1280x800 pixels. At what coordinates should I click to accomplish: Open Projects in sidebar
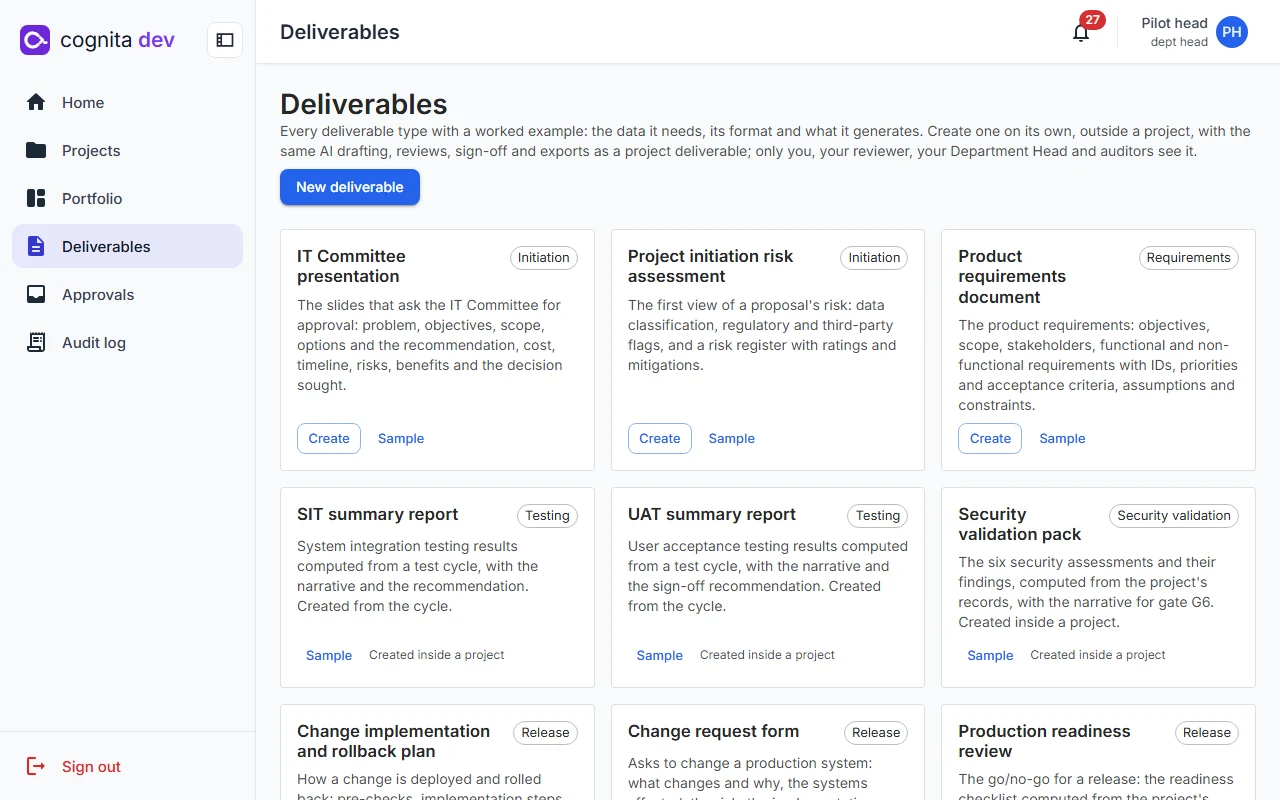coord(127,150)
